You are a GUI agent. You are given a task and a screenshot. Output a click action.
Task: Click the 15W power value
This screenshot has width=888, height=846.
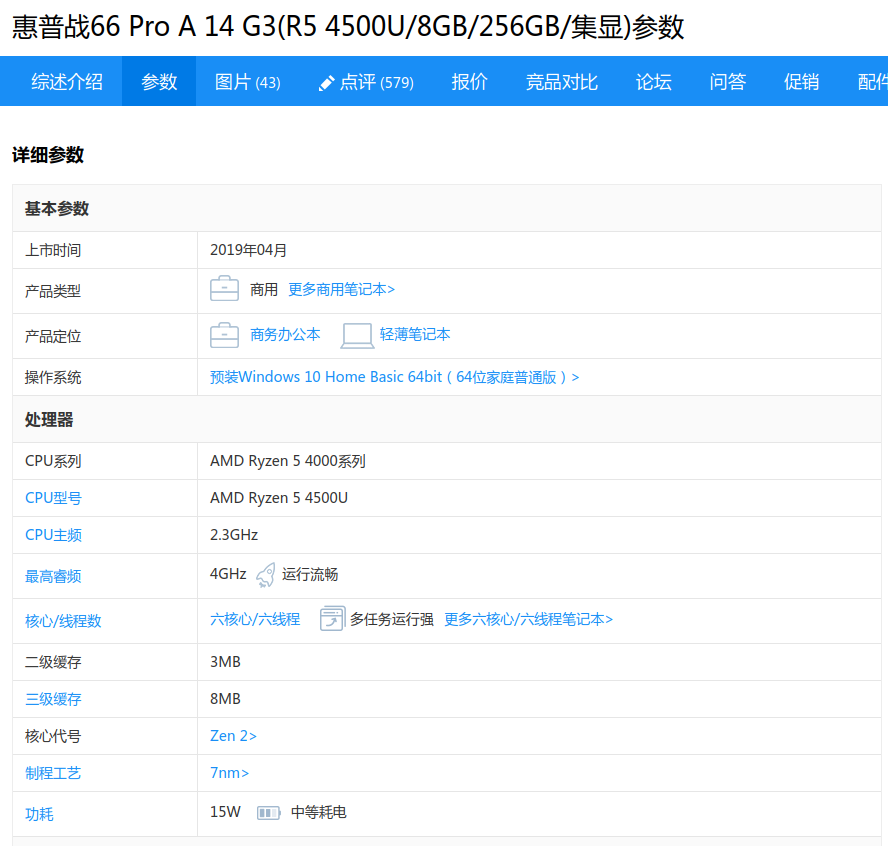coord(225,811)
